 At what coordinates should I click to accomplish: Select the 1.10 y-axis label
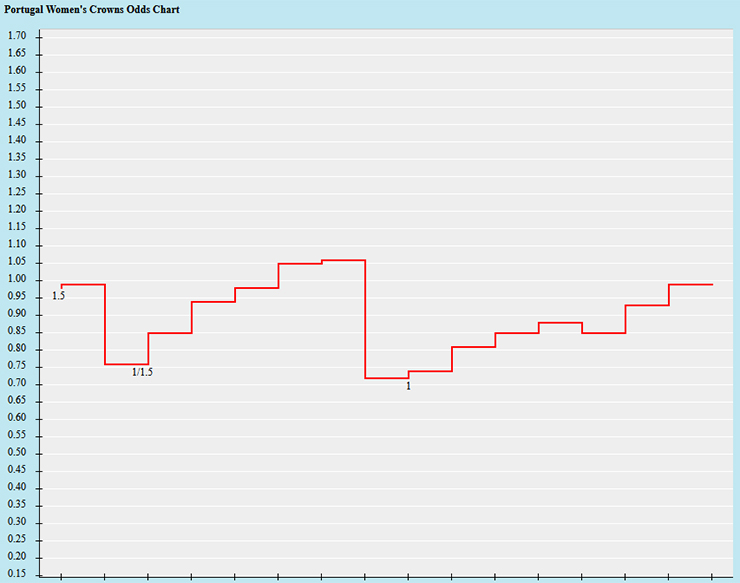(x=17, y=245)
